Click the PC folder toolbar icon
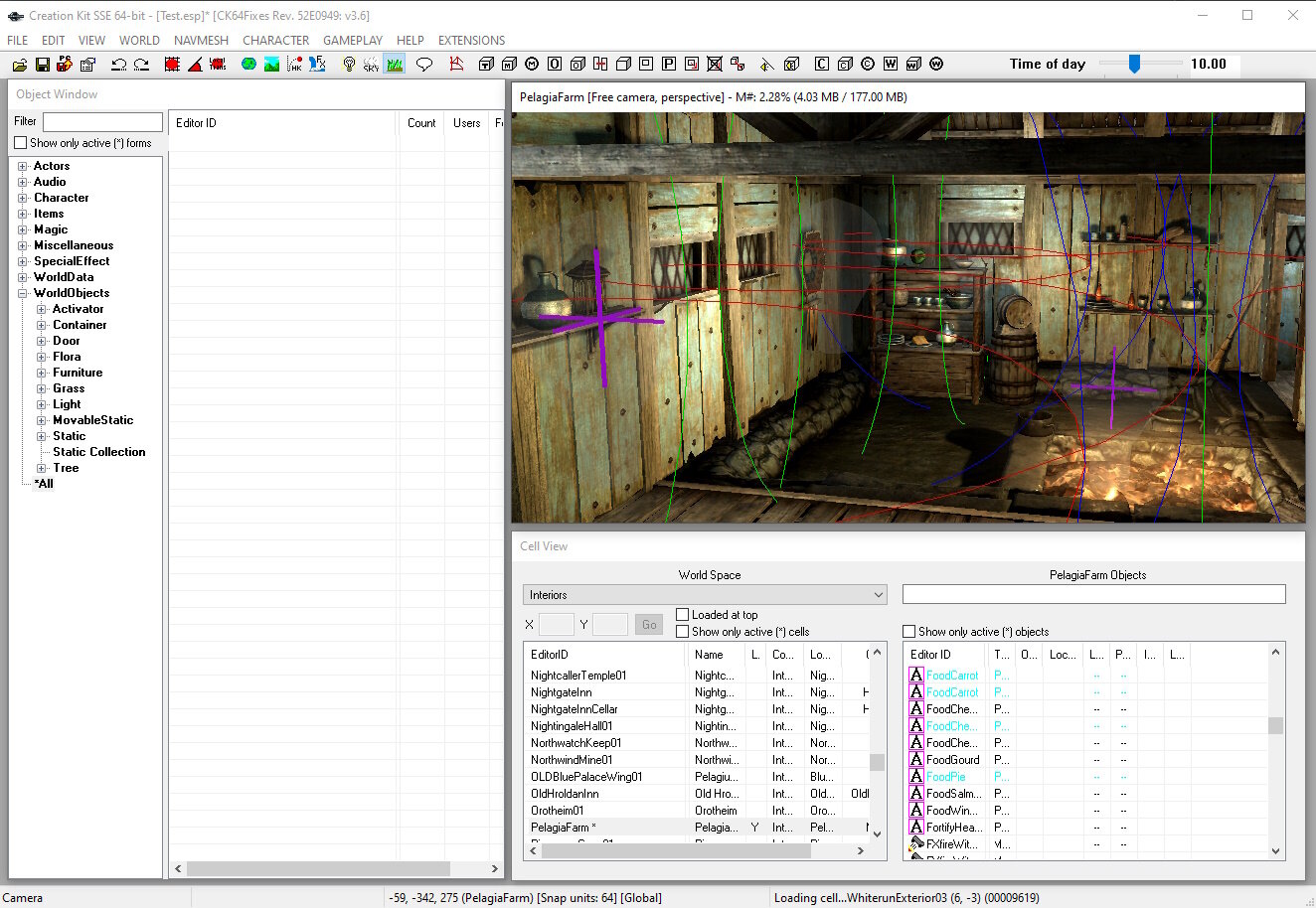 pos(65,65)
